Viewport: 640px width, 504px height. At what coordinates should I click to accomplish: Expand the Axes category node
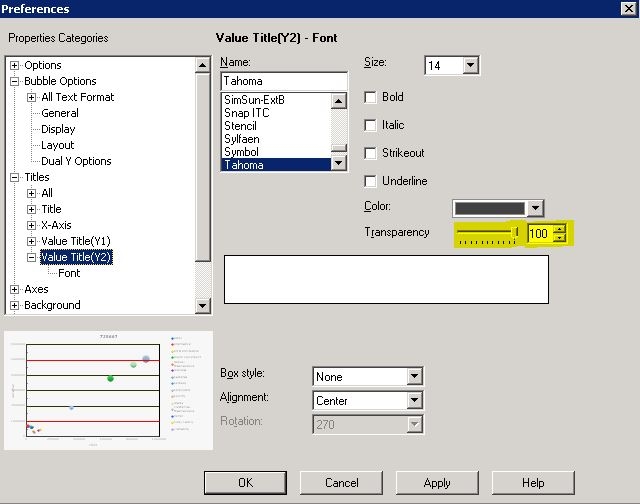[x=15, y=289]
